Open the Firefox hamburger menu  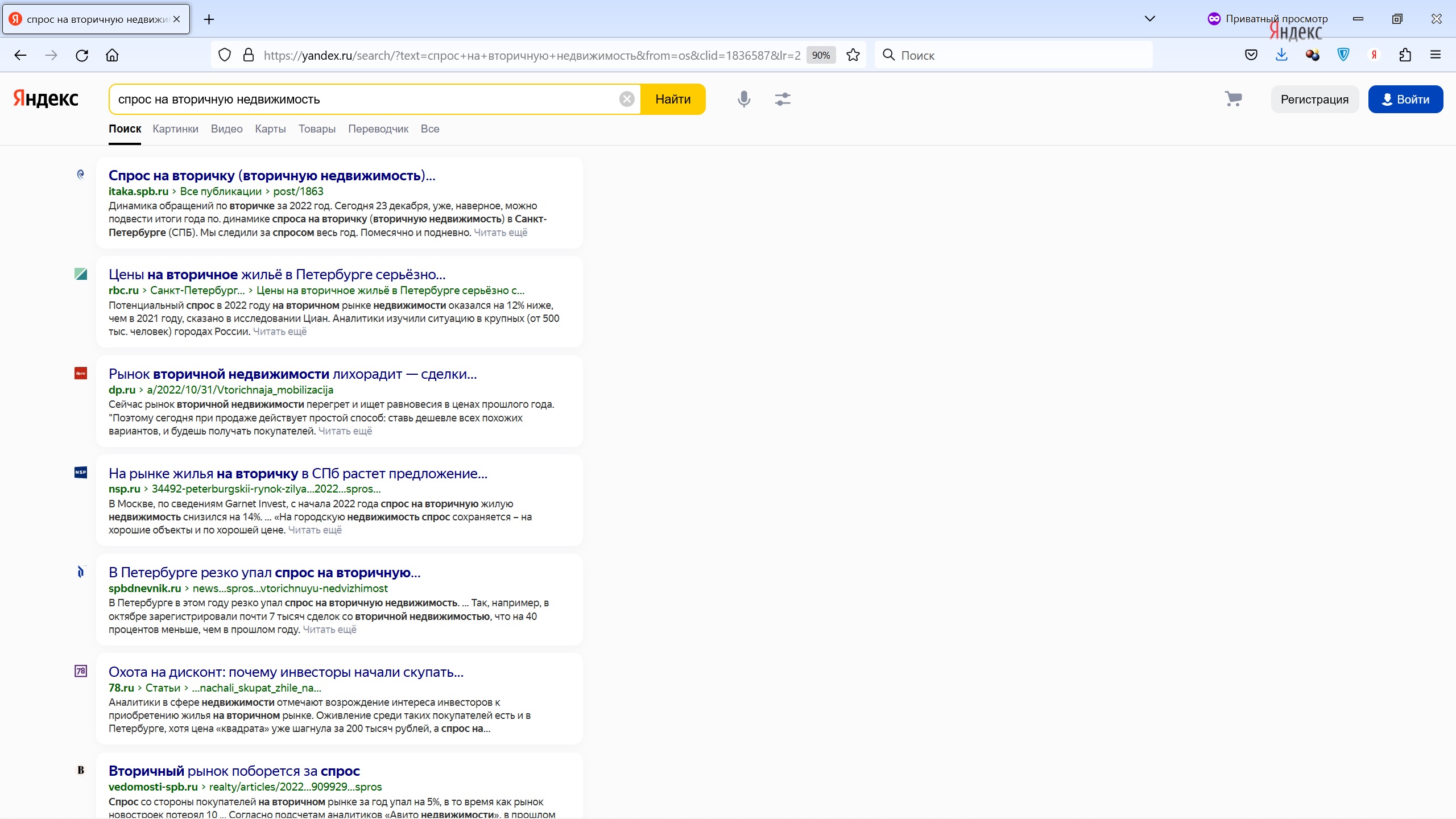coord(1436,55)
